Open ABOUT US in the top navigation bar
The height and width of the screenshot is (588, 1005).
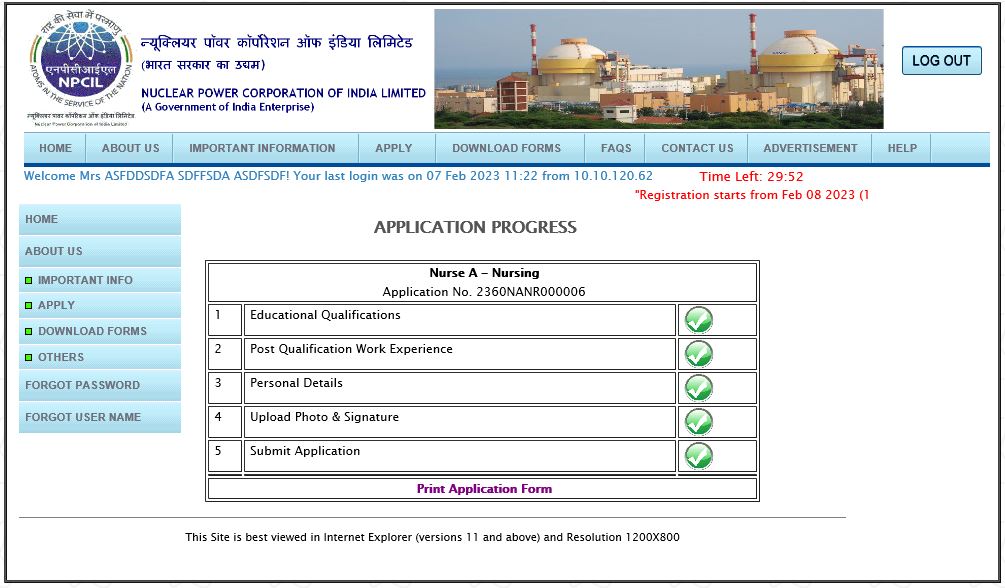[x=130, y=148]
